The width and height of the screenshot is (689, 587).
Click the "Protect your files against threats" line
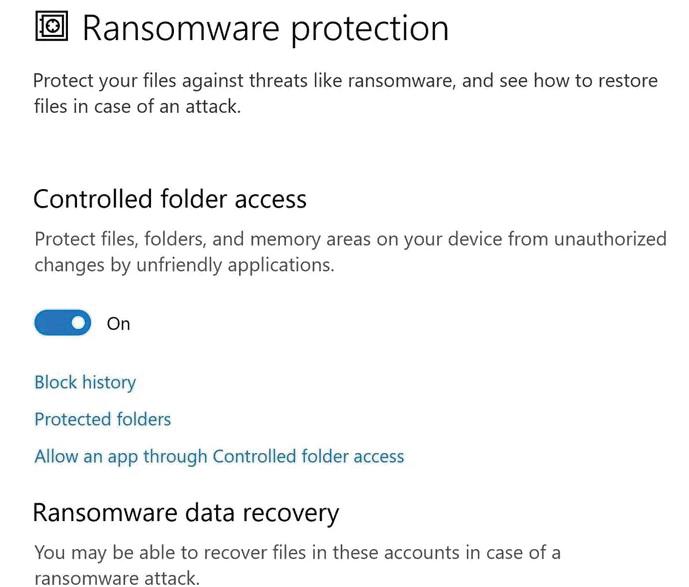click(x=345, y=80)
